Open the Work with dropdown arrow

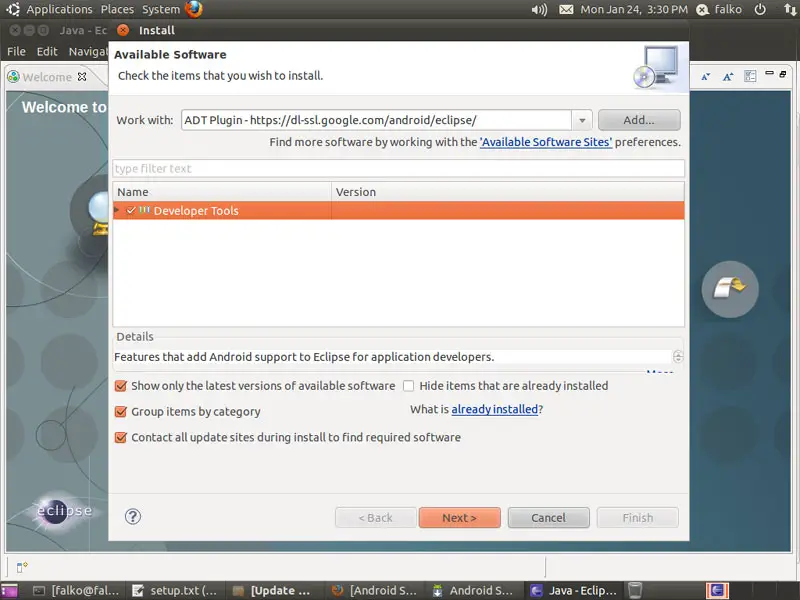[x=582, y=120]
